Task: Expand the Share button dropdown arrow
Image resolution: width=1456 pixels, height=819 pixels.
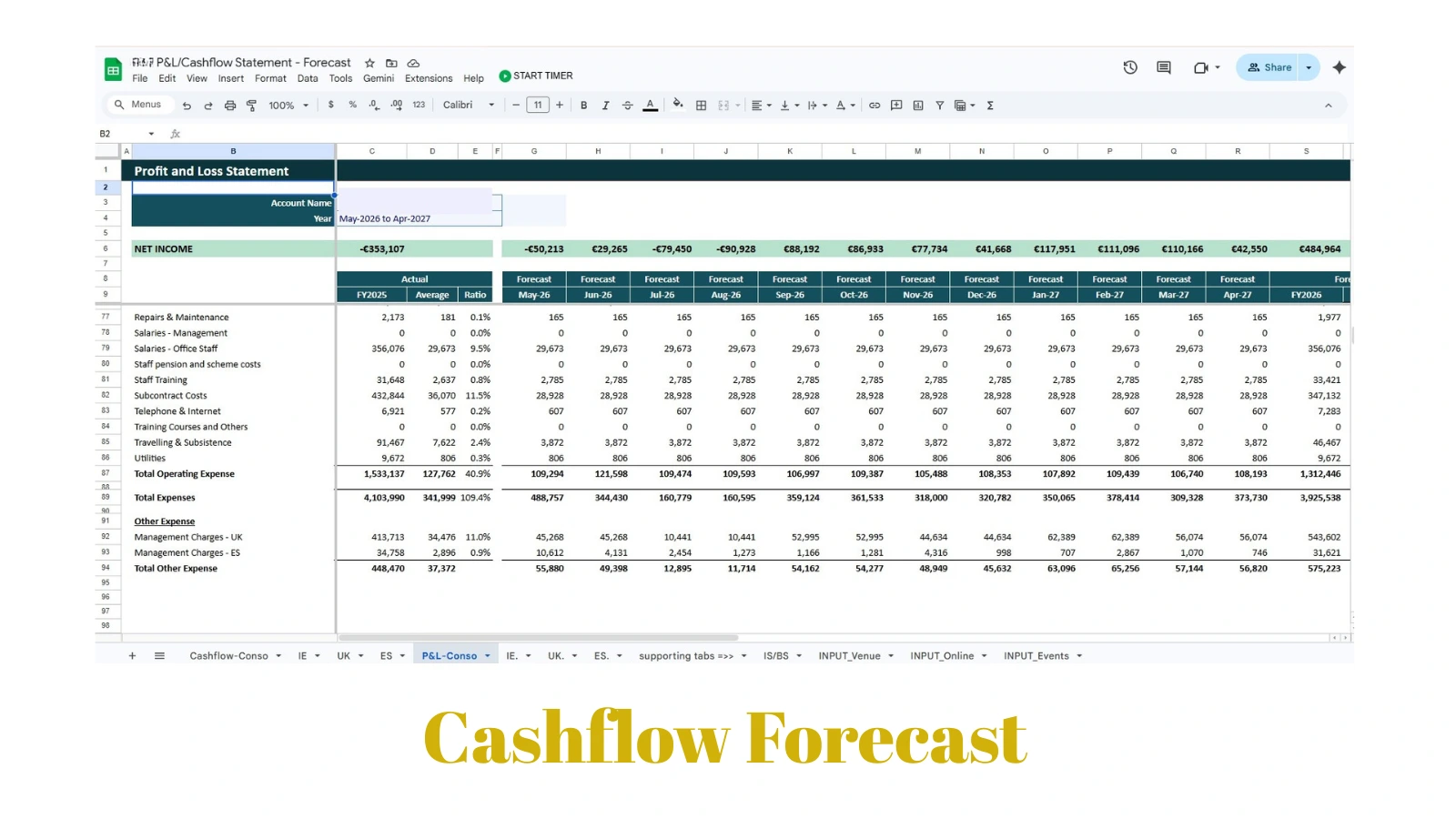Action: (x=1309, y=67)
